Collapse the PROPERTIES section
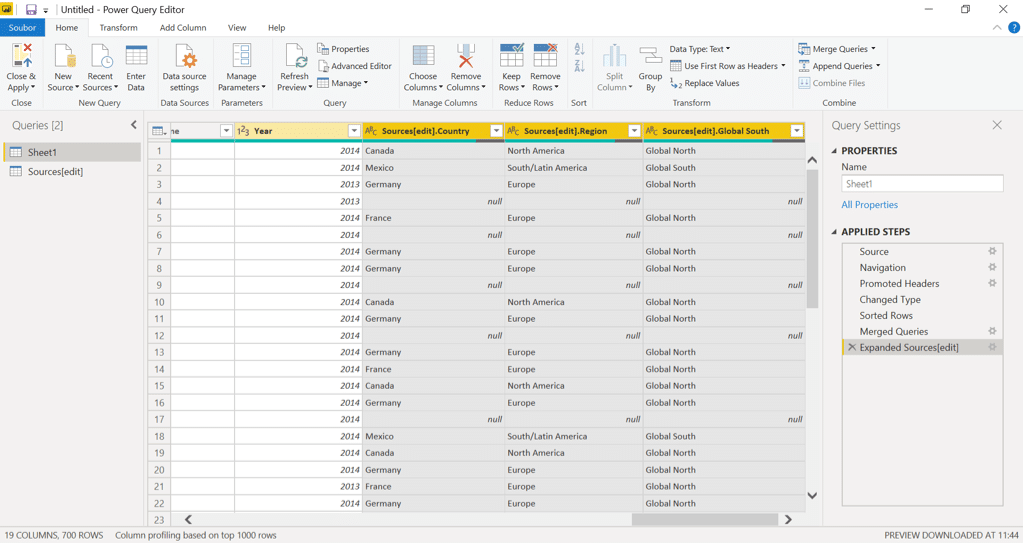1023x543 pixels. pyautogui.click(x=834, y=151)
